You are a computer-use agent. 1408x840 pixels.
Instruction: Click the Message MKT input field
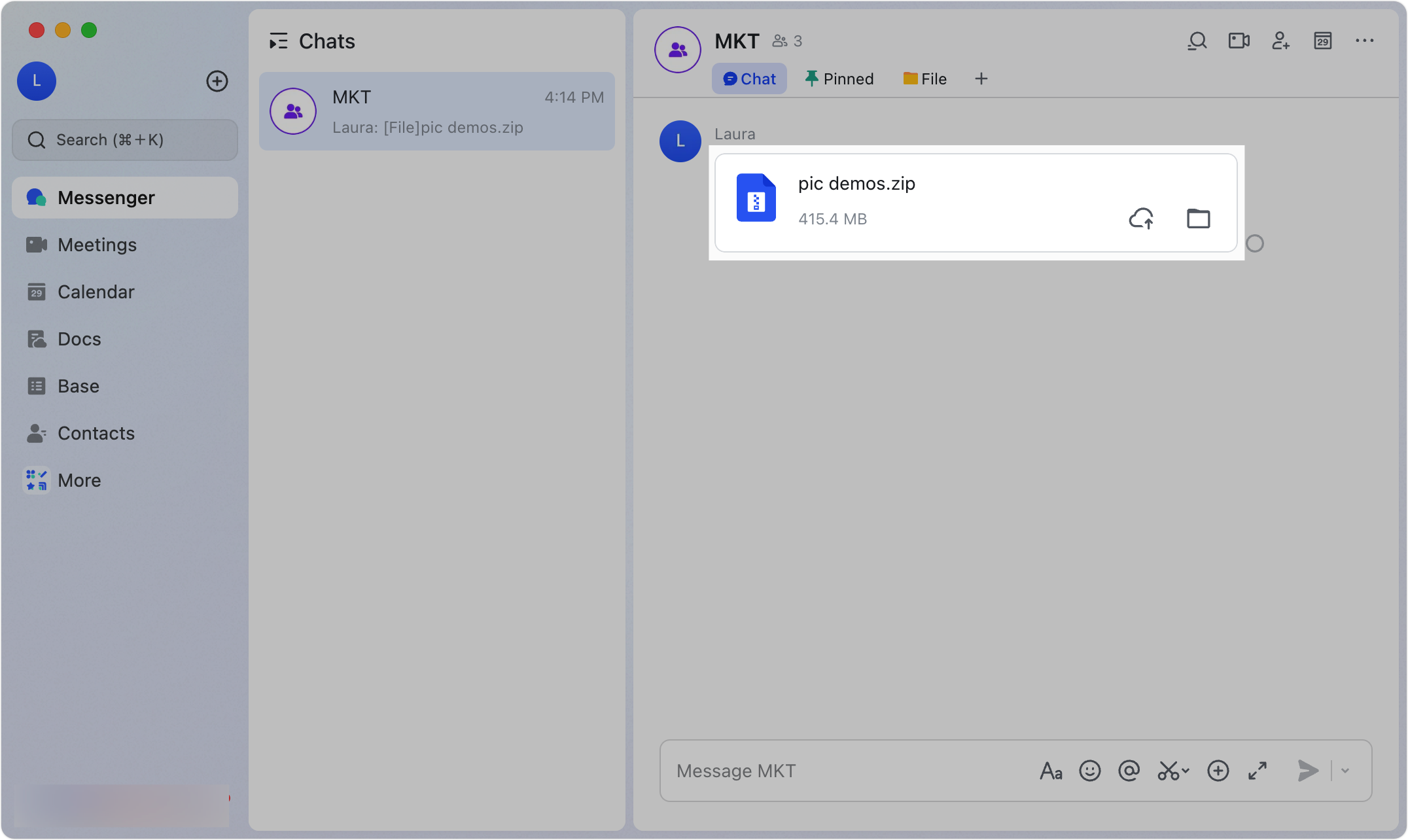[x=818, y=771]
